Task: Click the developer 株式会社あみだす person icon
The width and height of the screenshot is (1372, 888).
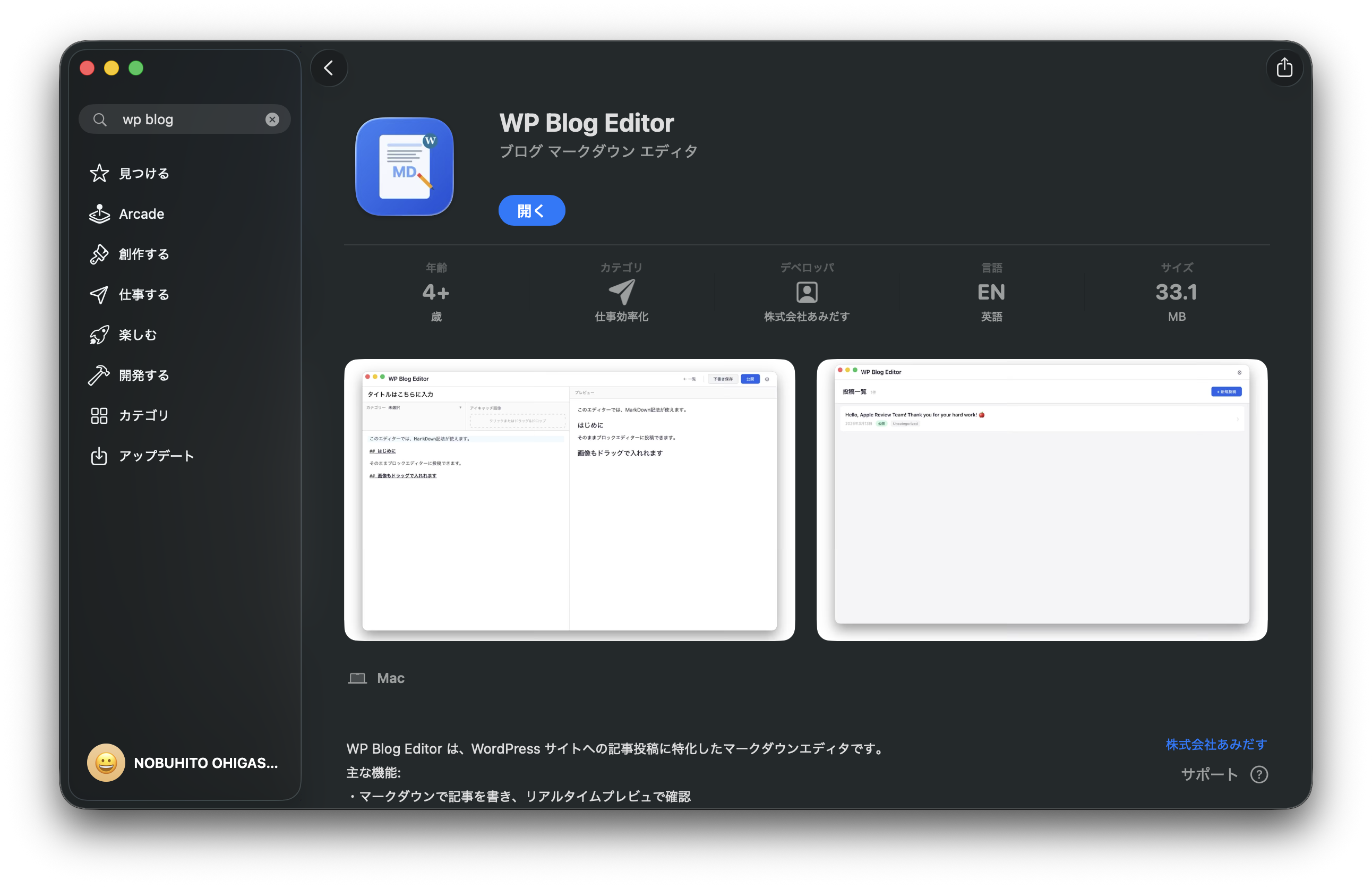Action: [x=807, y=292]
